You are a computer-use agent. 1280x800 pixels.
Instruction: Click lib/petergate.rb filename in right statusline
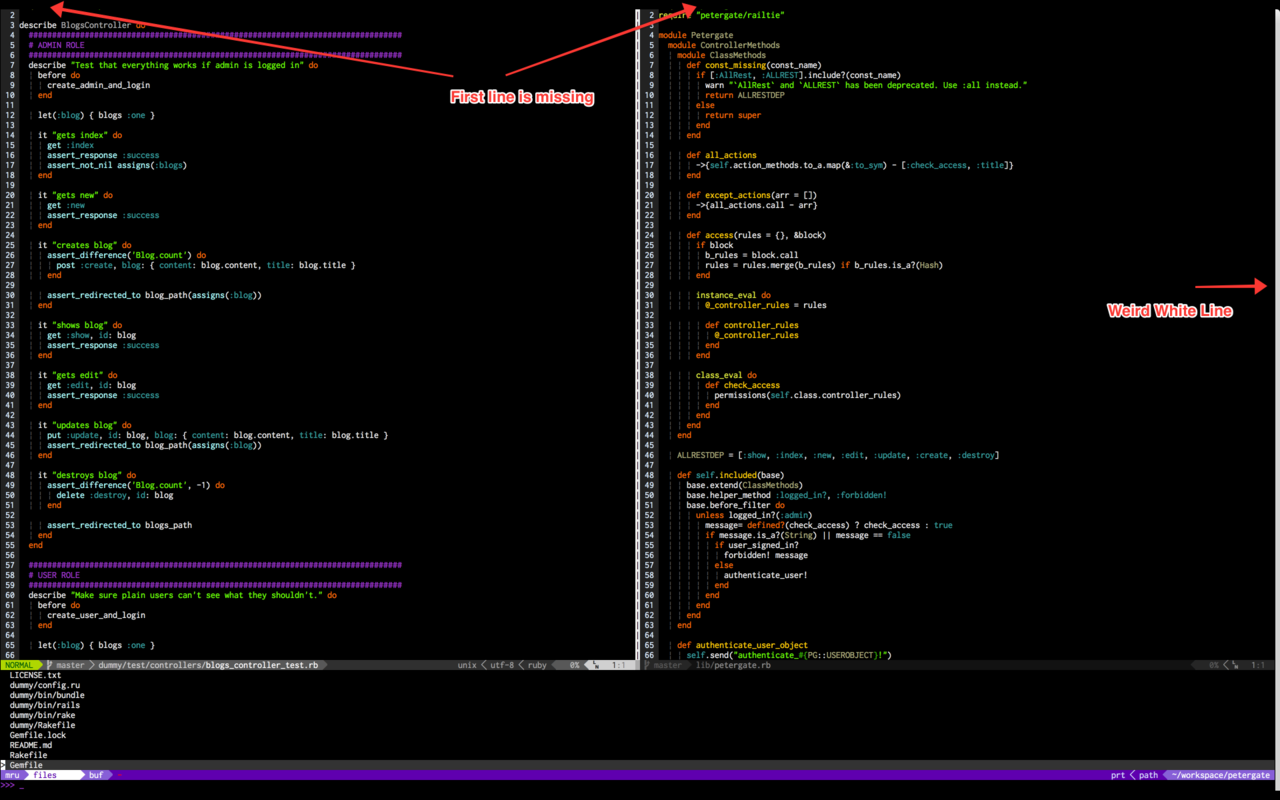pos(735,665)
